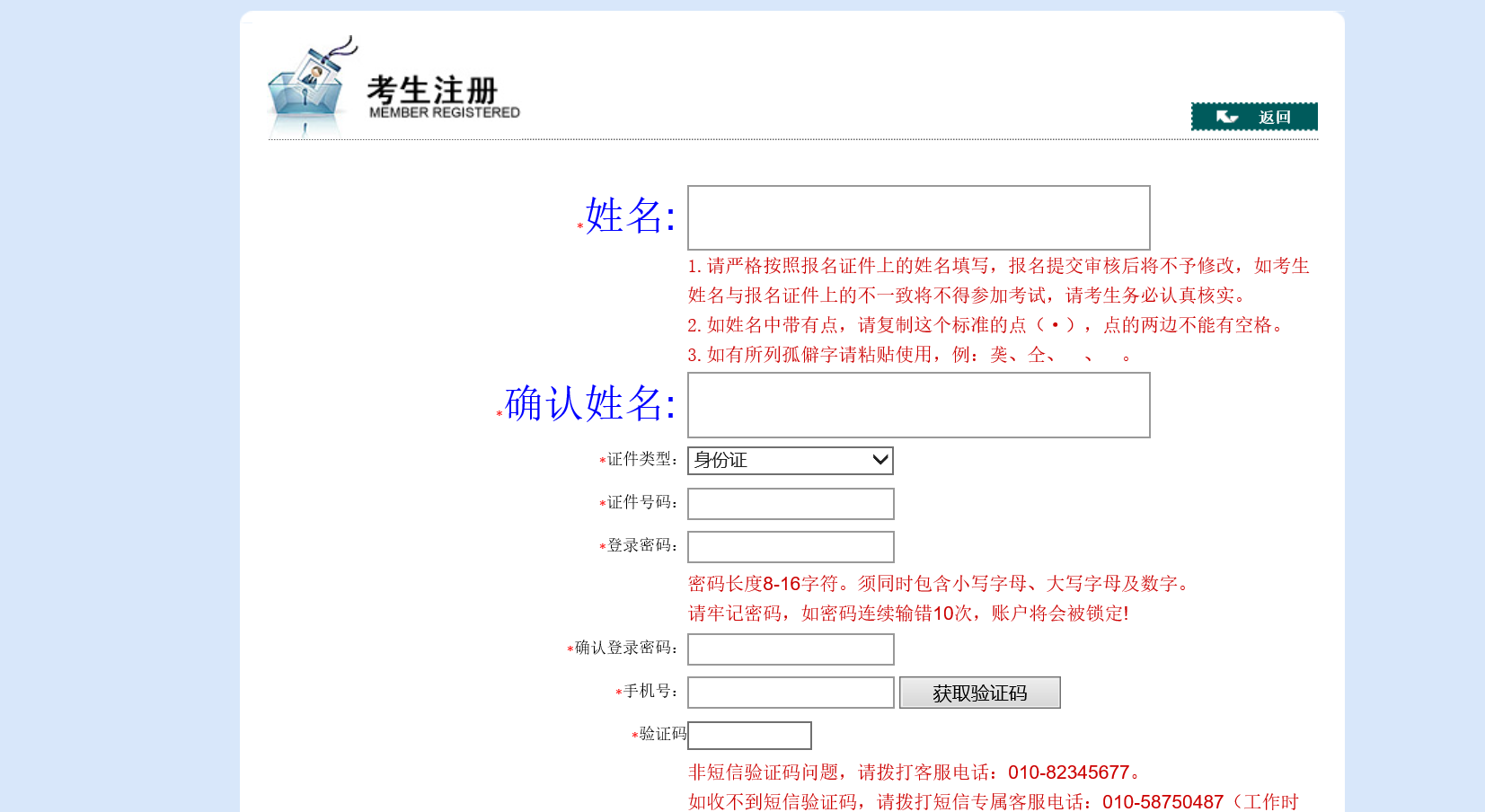Click the SMS hotline number 010-58750487
Screen dimensions: 1485x812
click(x=1162, y=802)
